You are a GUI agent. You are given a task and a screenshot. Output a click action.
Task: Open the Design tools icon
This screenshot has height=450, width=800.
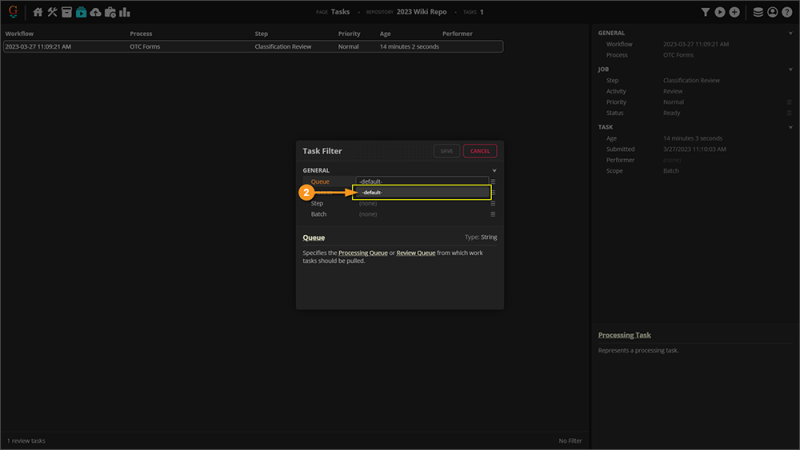point(52,12)
